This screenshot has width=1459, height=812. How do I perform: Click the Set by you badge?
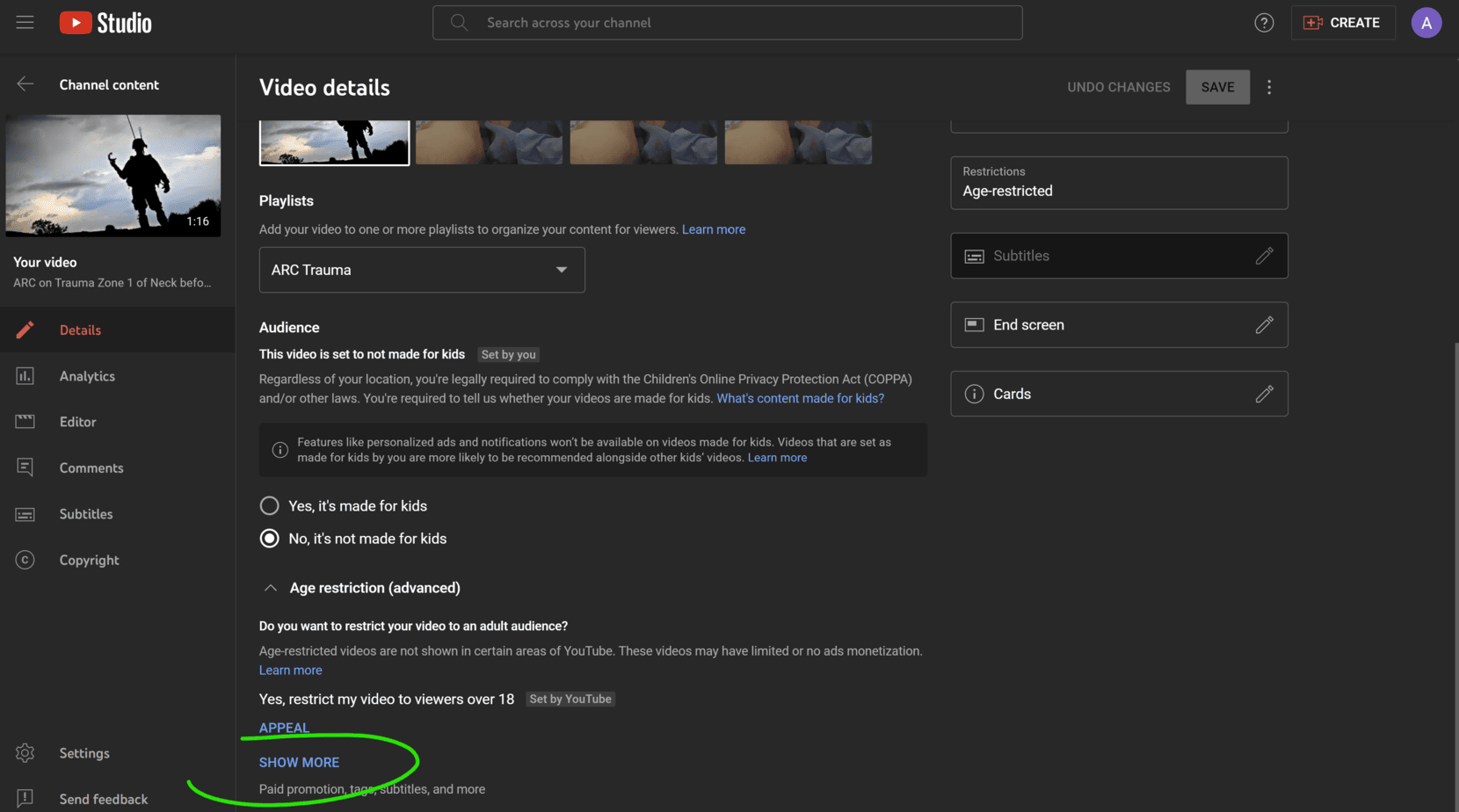508,355
